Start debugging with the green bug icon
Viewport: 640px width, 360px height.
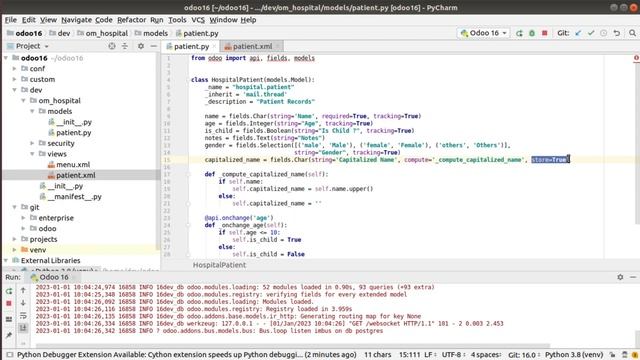[x=532, y=33]
